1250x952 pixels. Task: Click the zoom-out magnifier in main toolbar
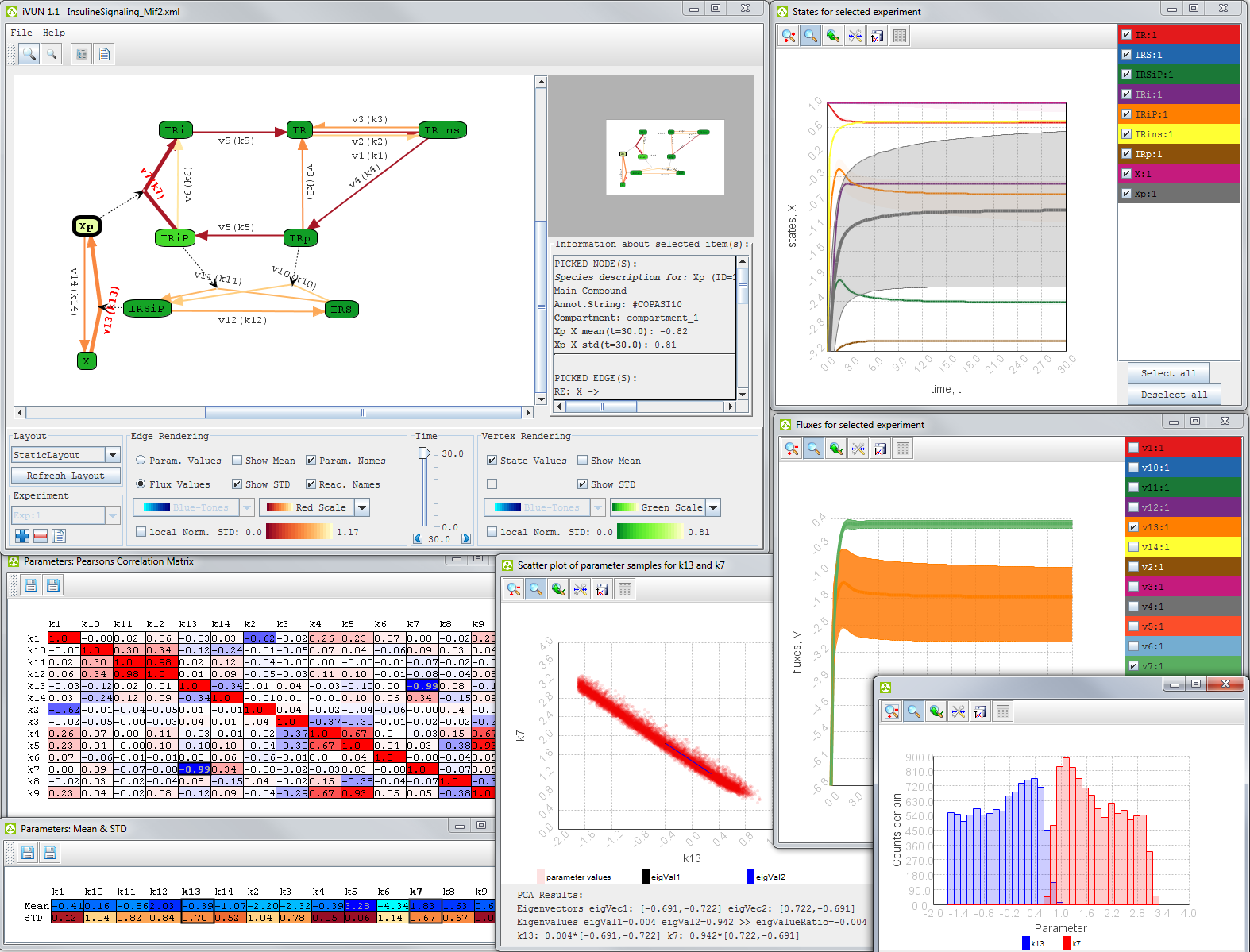[52, 54]
